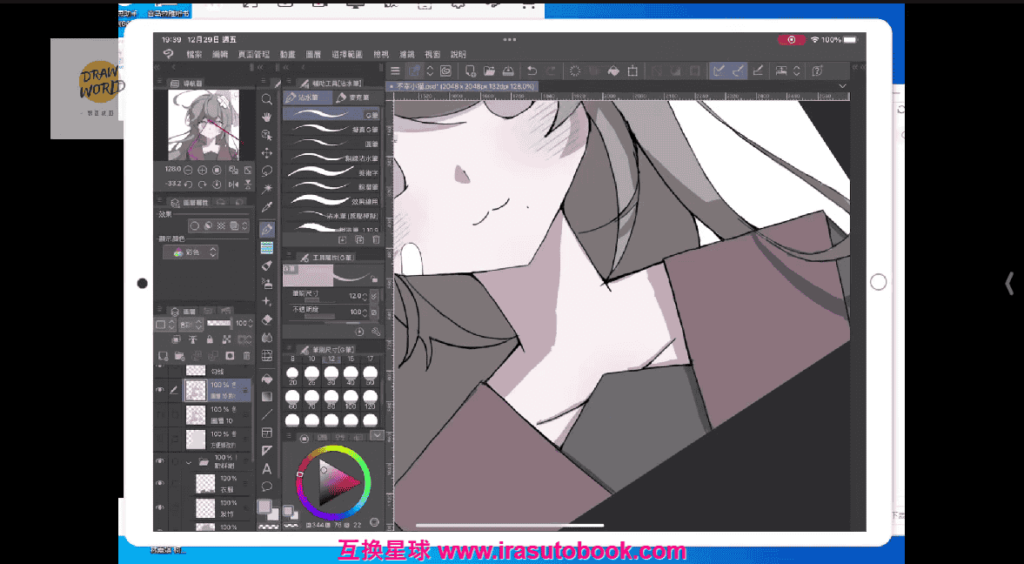Open the layer effect options stepper
Screen dimensions: 1024x564
[244, 226]
